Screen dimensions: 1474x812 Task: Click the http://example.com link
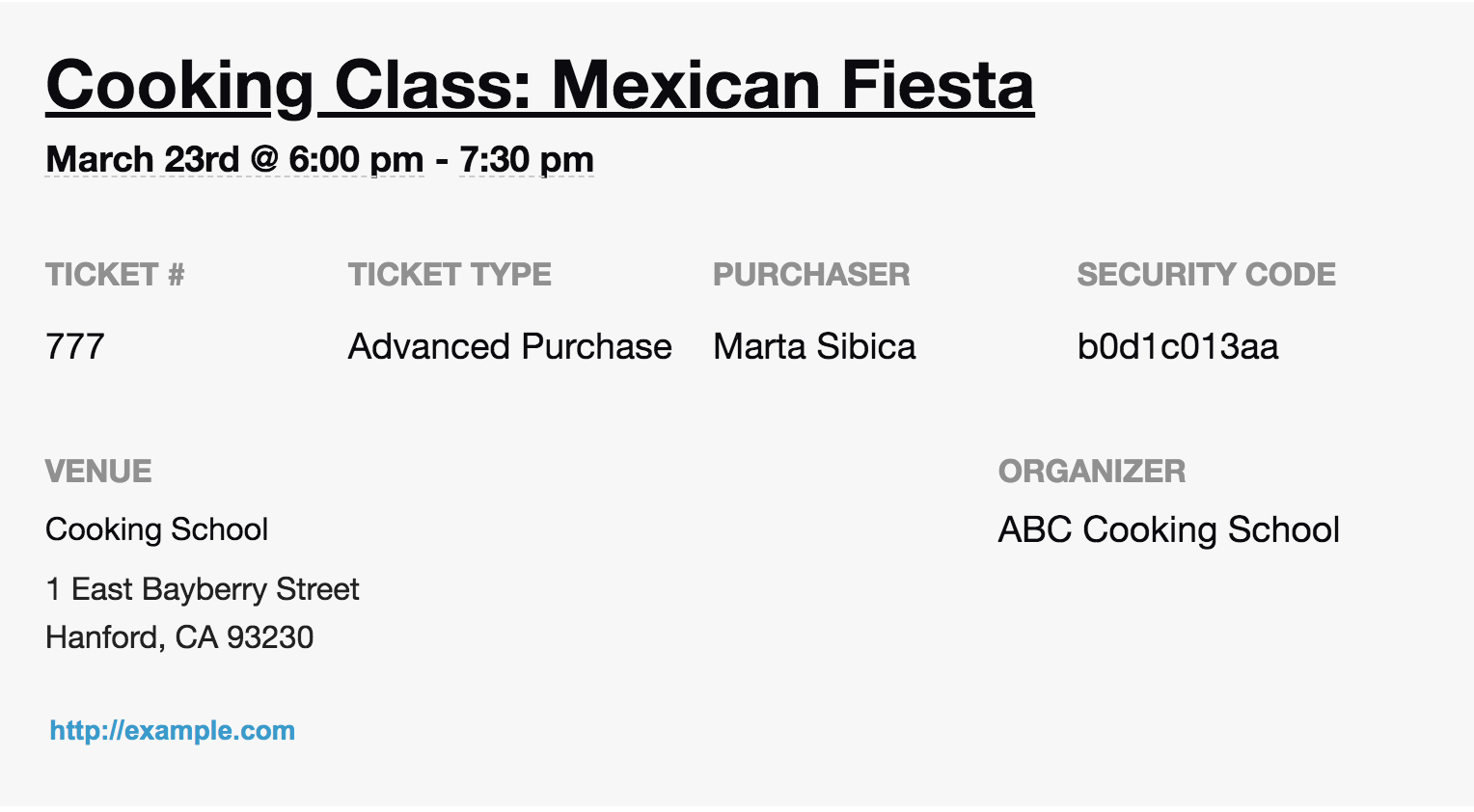tap(173, 731)
